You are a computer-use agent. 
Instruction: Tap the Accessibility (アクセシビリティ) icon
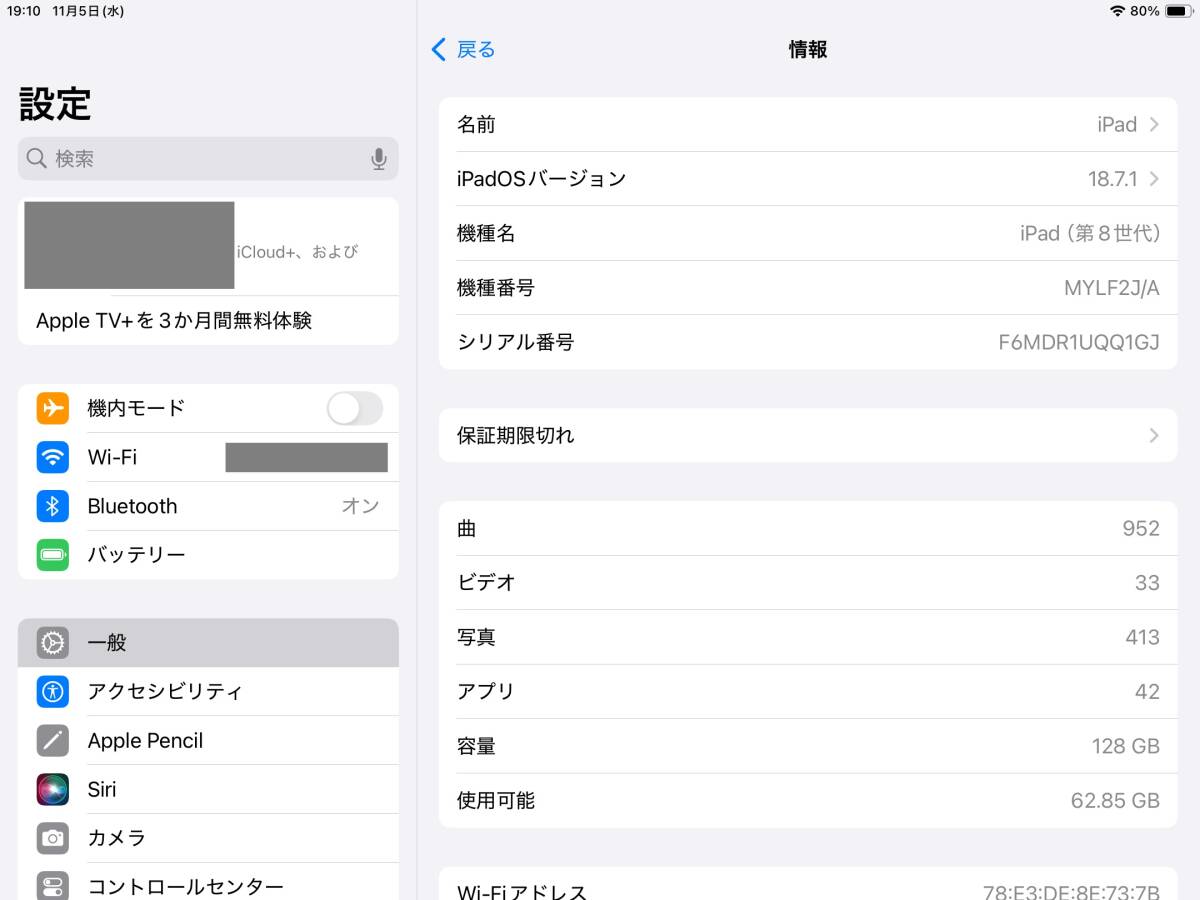click(53, 691)
